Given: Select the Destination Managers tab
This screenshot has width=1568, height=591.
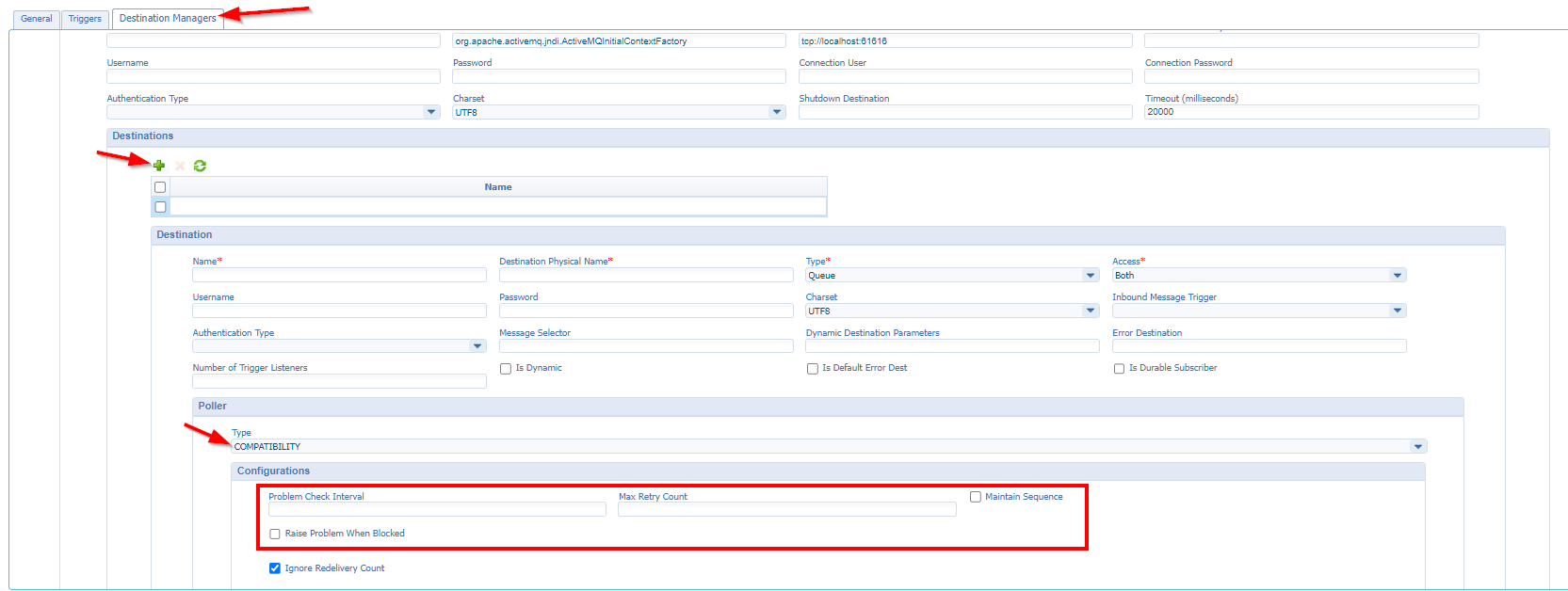Looking at the screenshot, I should pyautogui.click(x=168, y=19).
